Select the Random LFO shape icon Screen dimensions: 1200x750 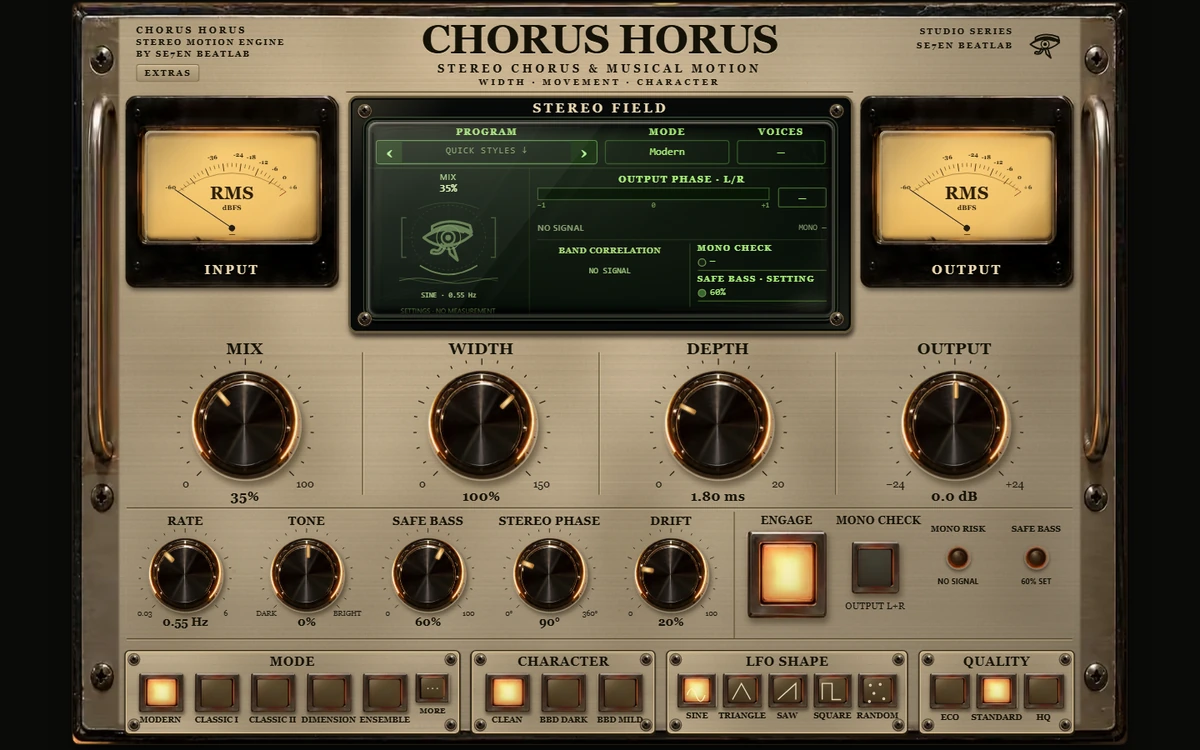(878, 691)
